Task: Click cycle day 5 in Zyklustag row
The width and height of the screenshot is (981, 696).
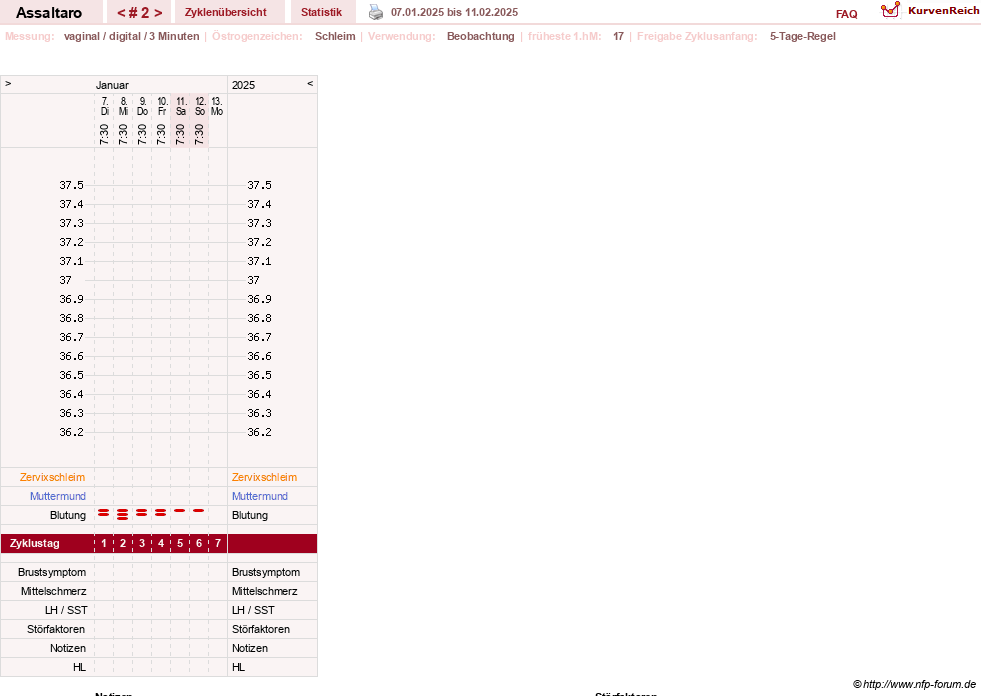Action: [180, 543]
